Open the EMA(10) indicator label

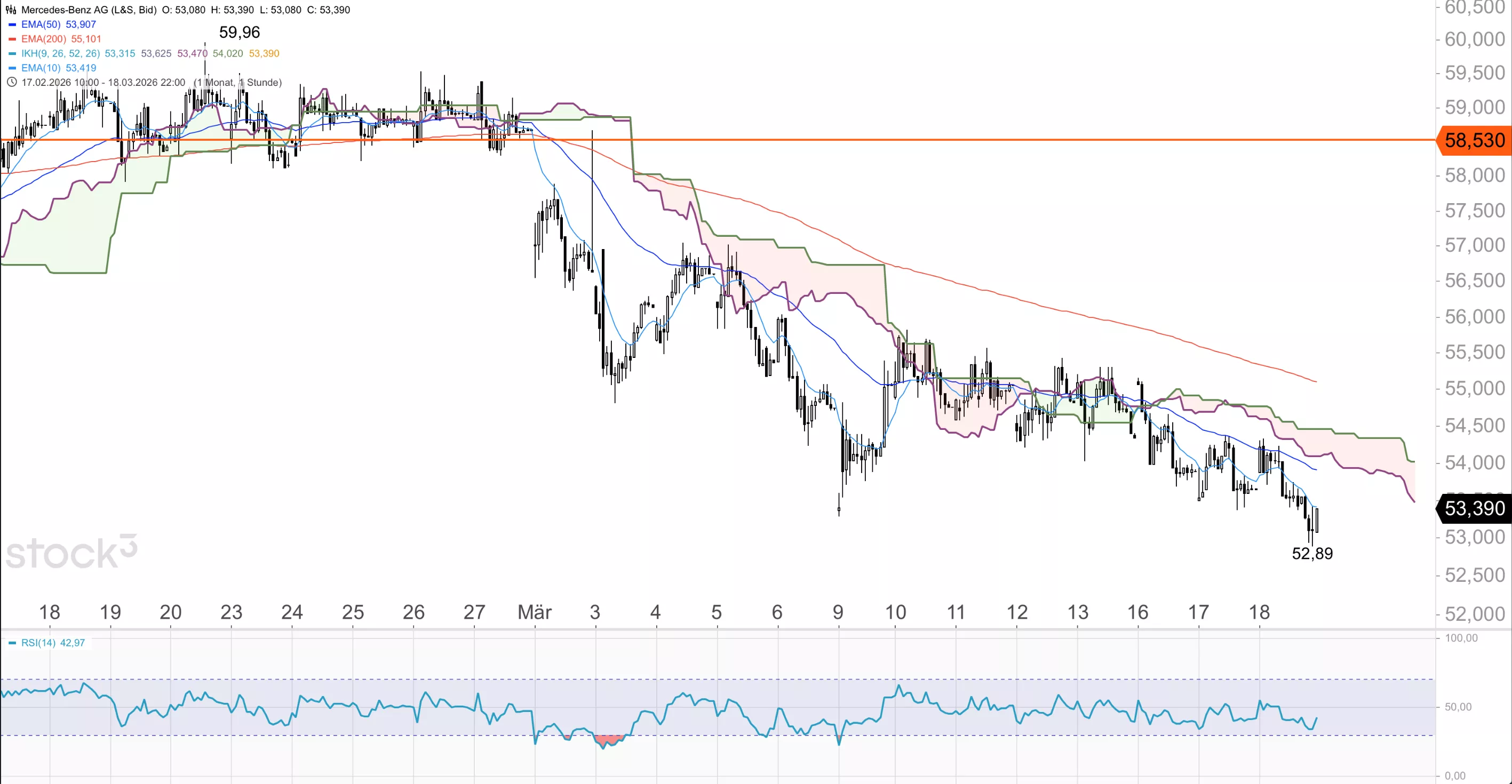tap(41, 68)
